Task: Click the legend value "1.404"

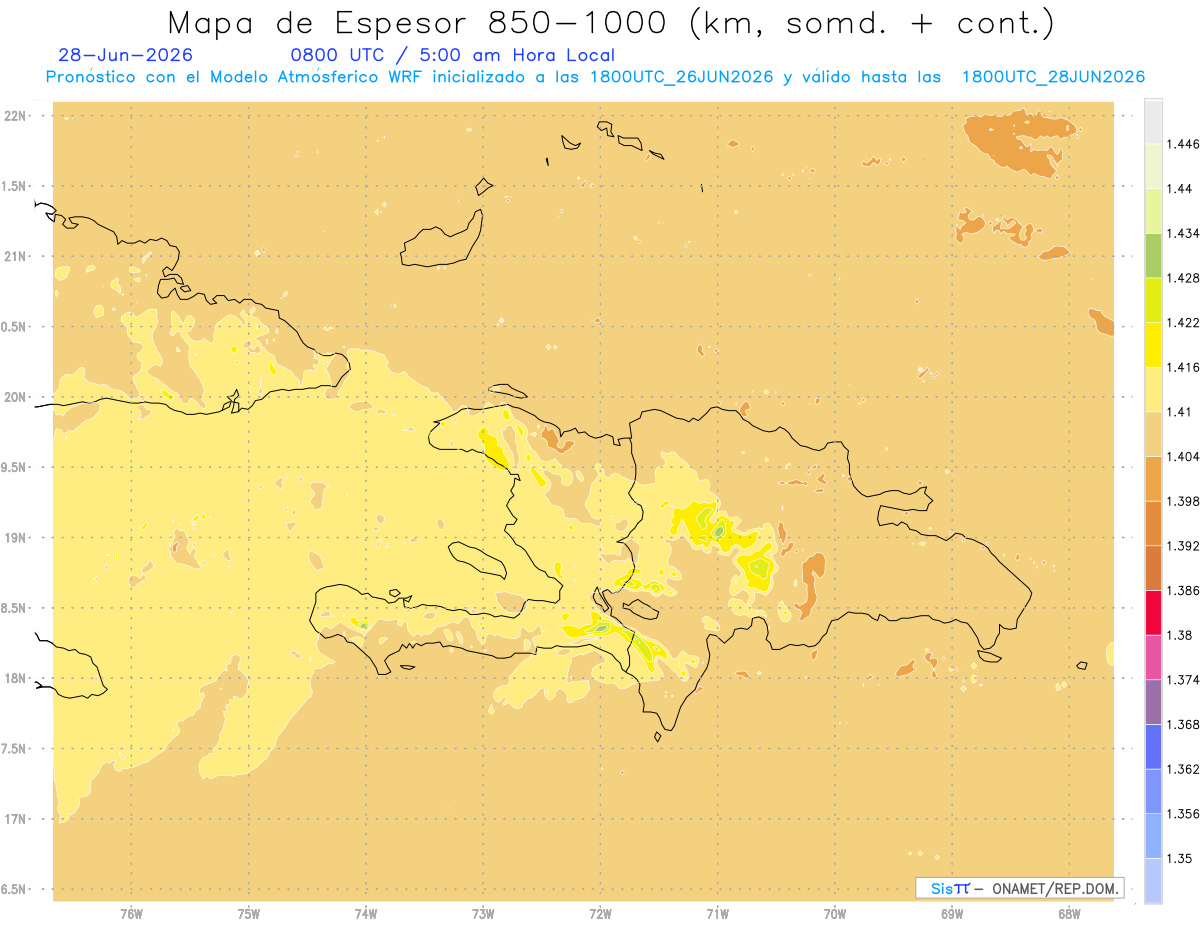Action: [1183, 456]
